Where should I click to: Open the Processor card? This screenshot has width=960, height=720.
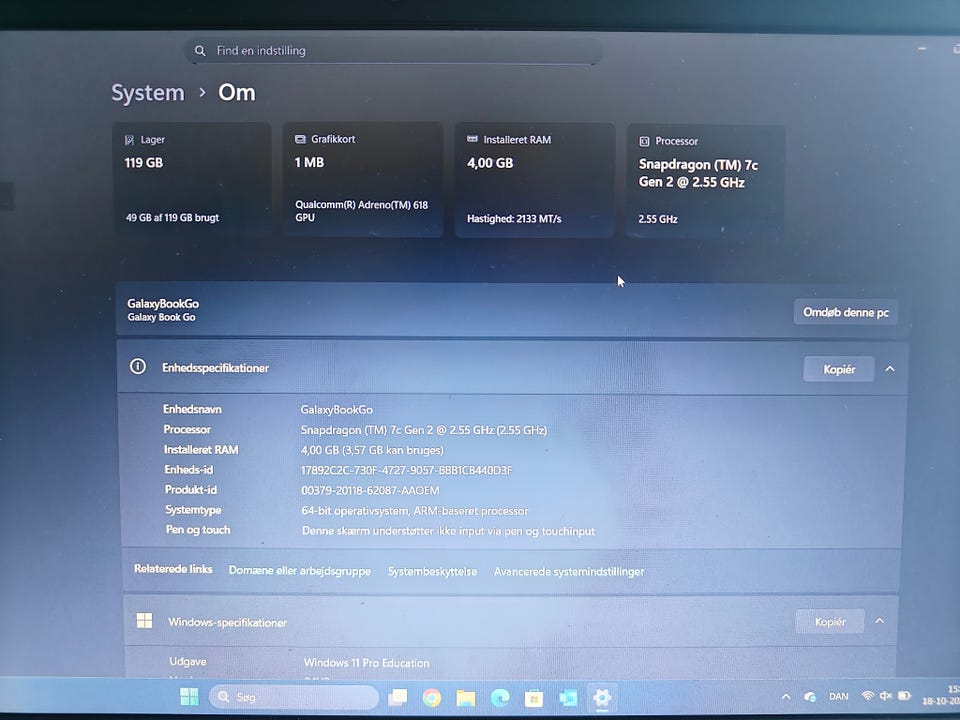tap(705, 181)
